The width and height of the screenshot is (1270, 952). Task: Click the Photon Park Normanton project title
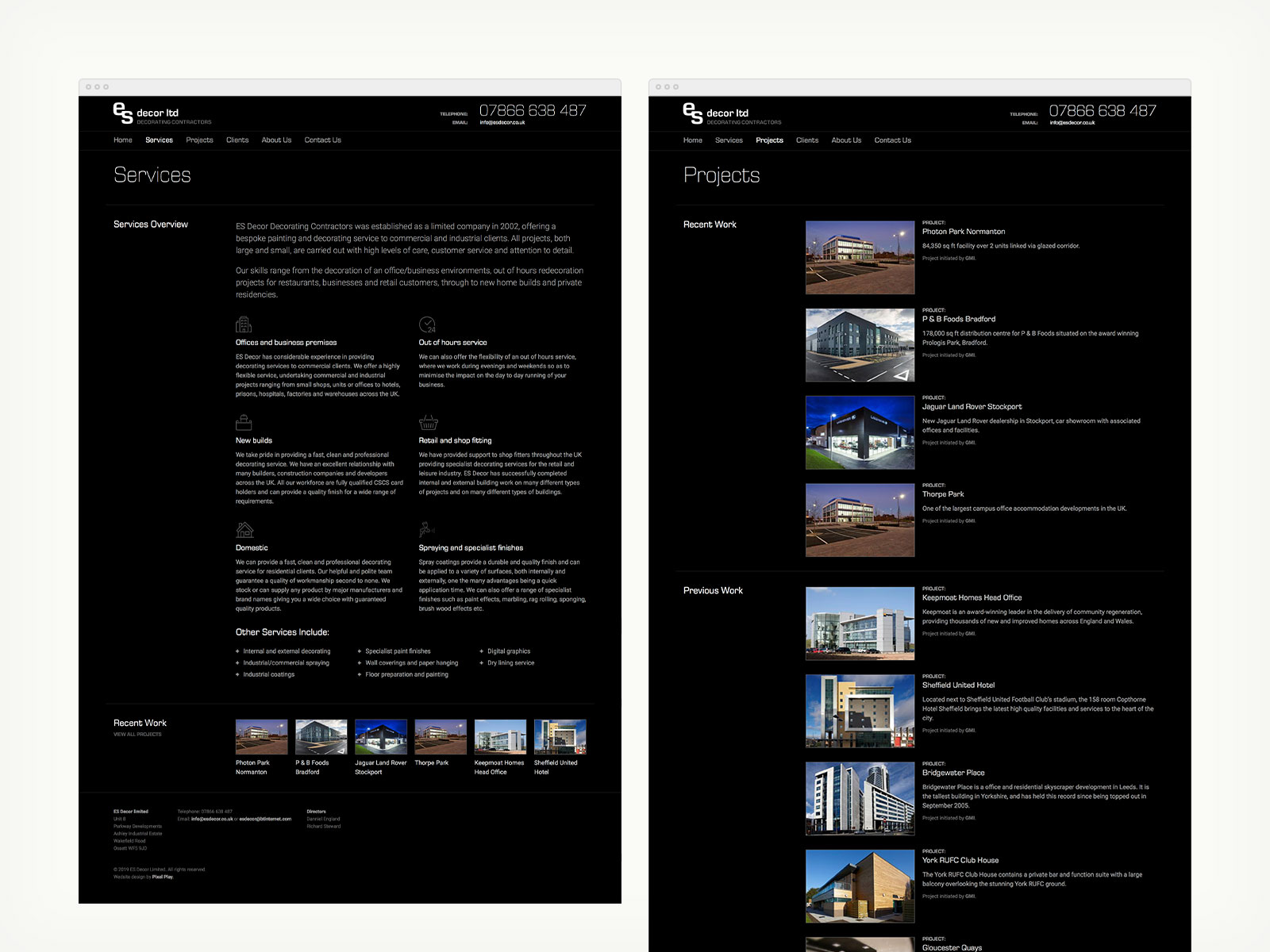pyautogui.click(x=964, y=232)
